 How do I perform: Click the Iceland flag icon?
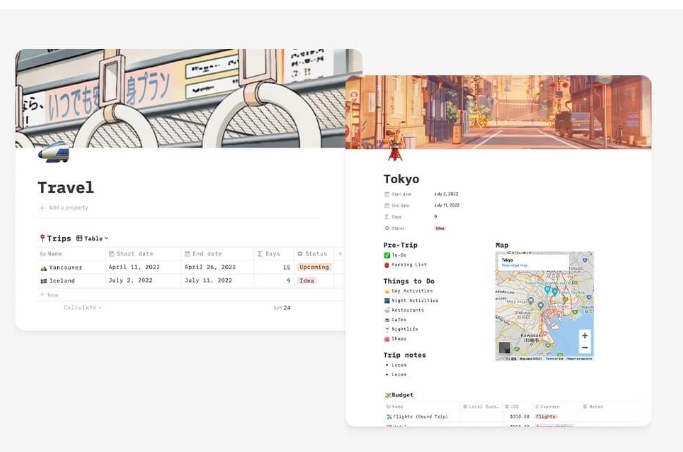coord(44,281)
